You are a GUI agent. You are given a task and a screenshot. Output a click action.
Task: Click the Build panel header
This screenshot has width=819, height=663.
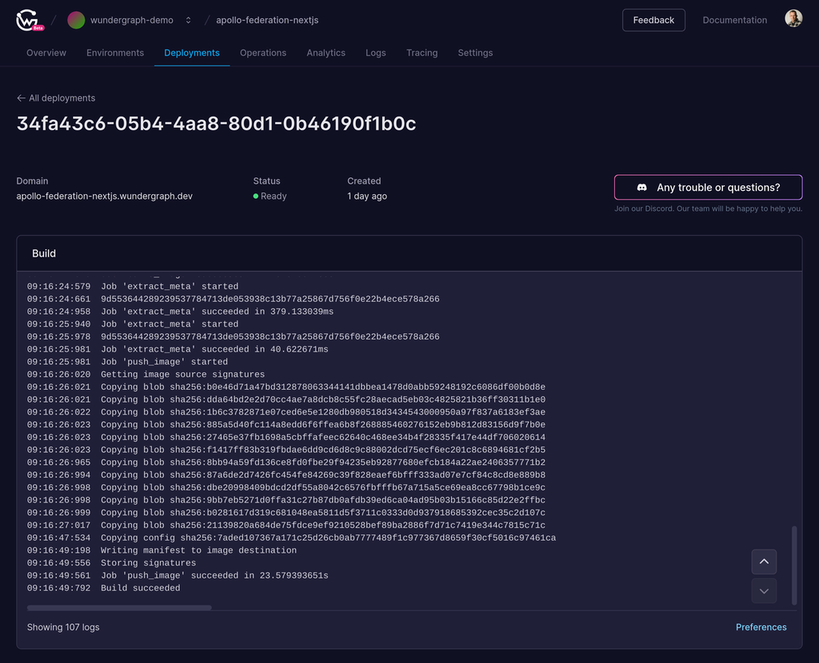(409, 253)
